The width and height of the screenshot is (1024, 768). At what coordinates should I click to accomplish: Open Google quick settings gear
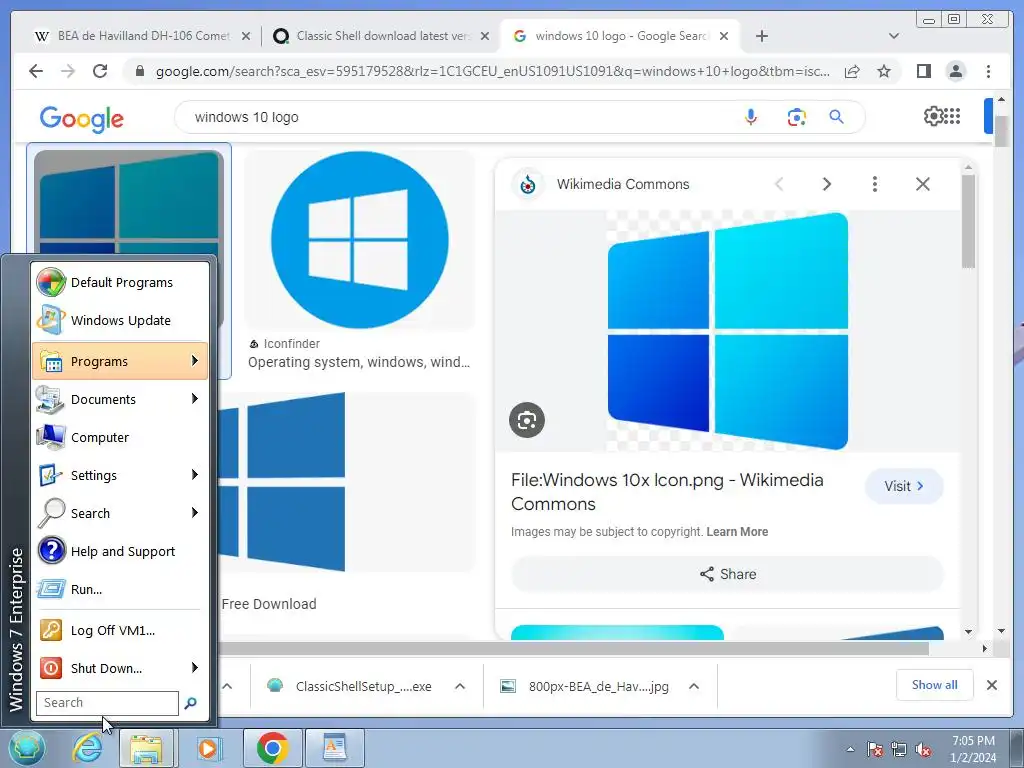(x=933, y=116)
